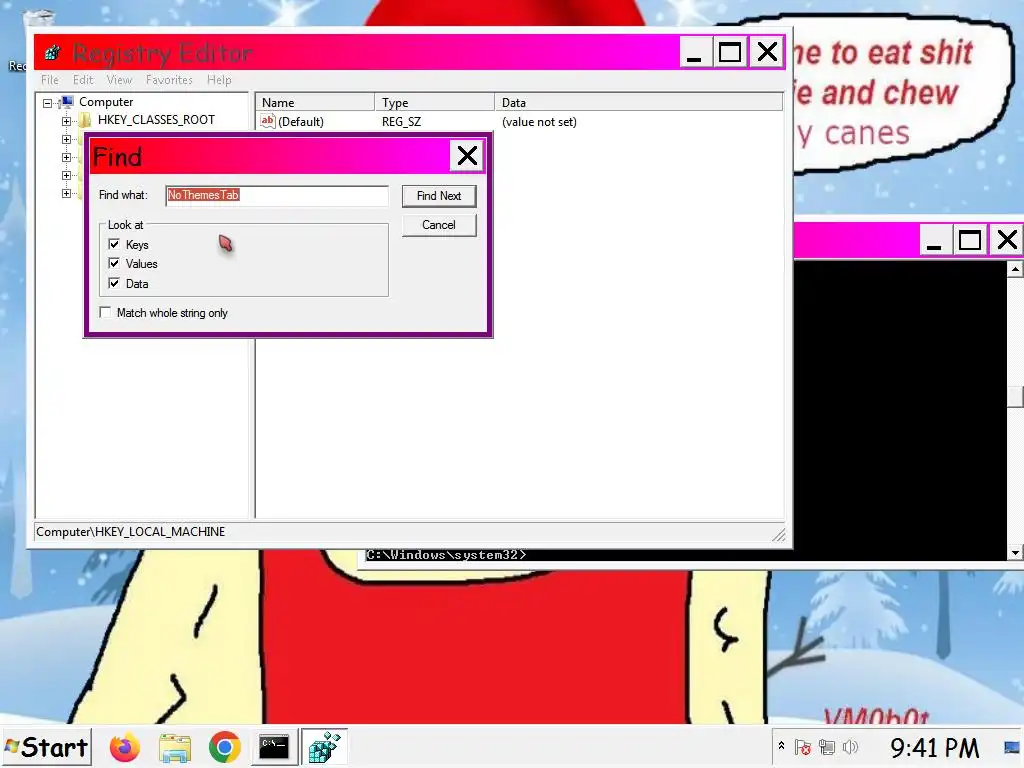Image resolution: width=1024 pixels, height=768 pixels.
Task: Click the 9:41 PM clock
Action: click(935, 747)
